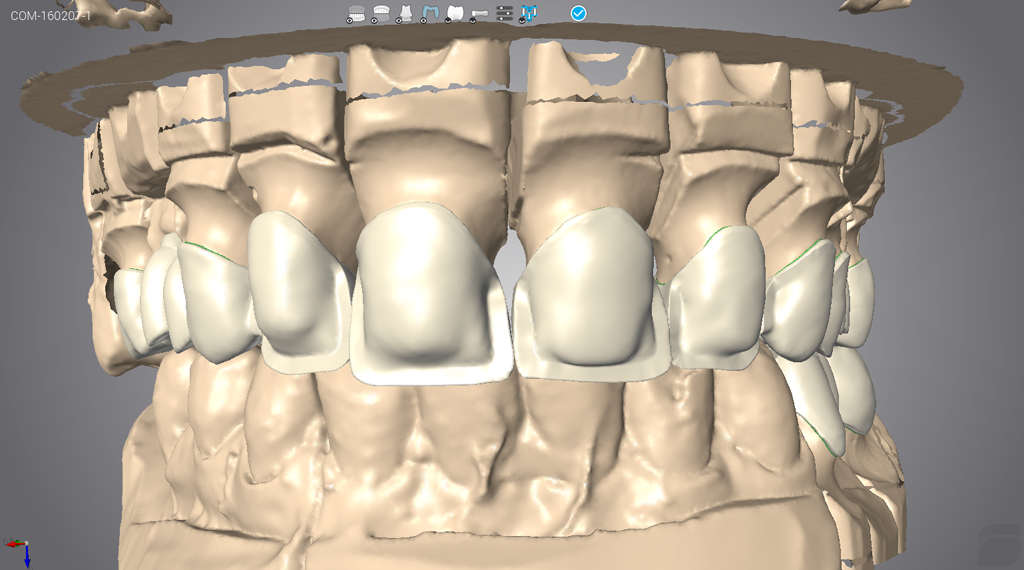
Task: Toggle prepared die stump visibility icon
Action: (405, 13)
